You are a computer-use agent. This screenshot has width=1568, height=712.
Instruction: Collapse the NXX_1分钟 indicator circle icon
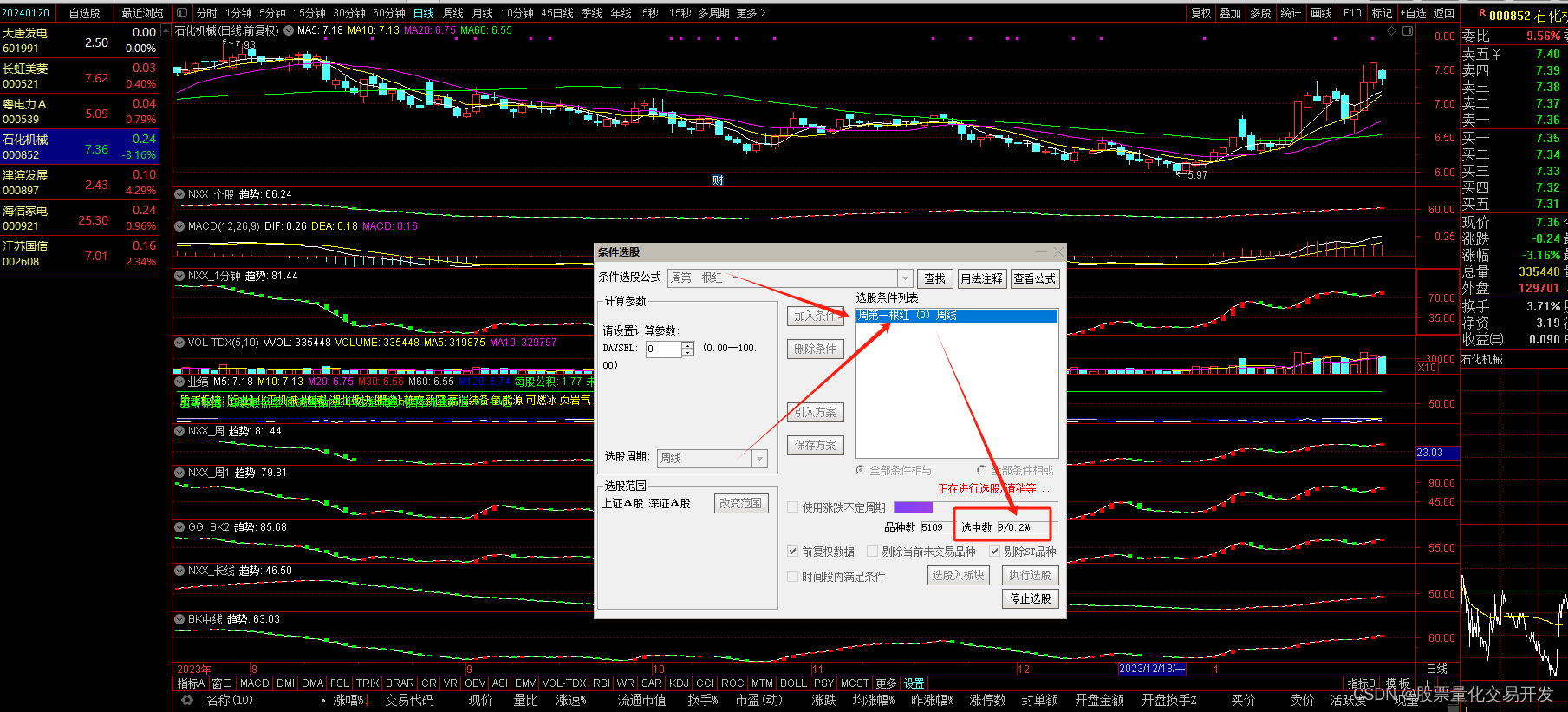coord(179,276)
